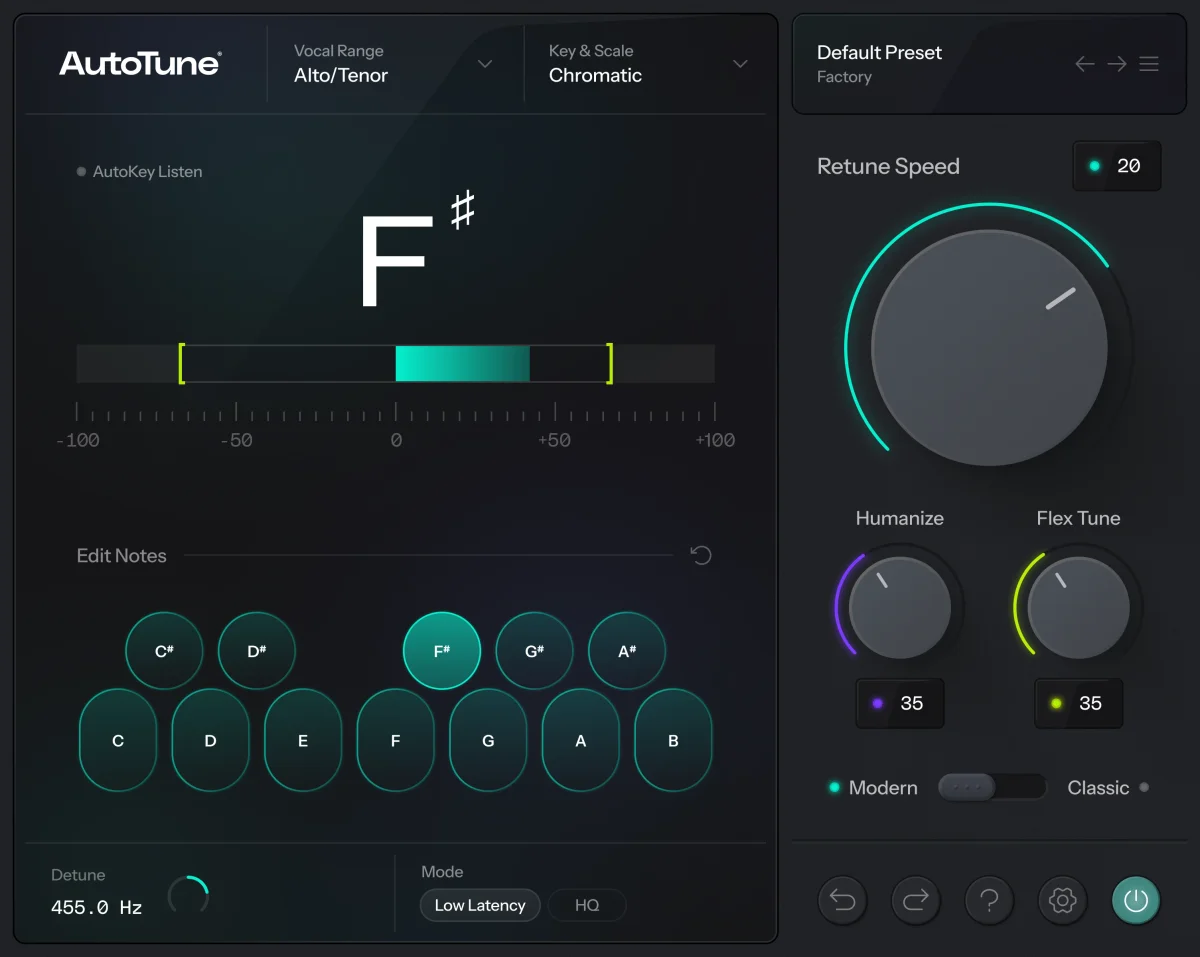Click the Humanize value field showing 35
The image size is (1200, 957).
click(x=900, y=703)
